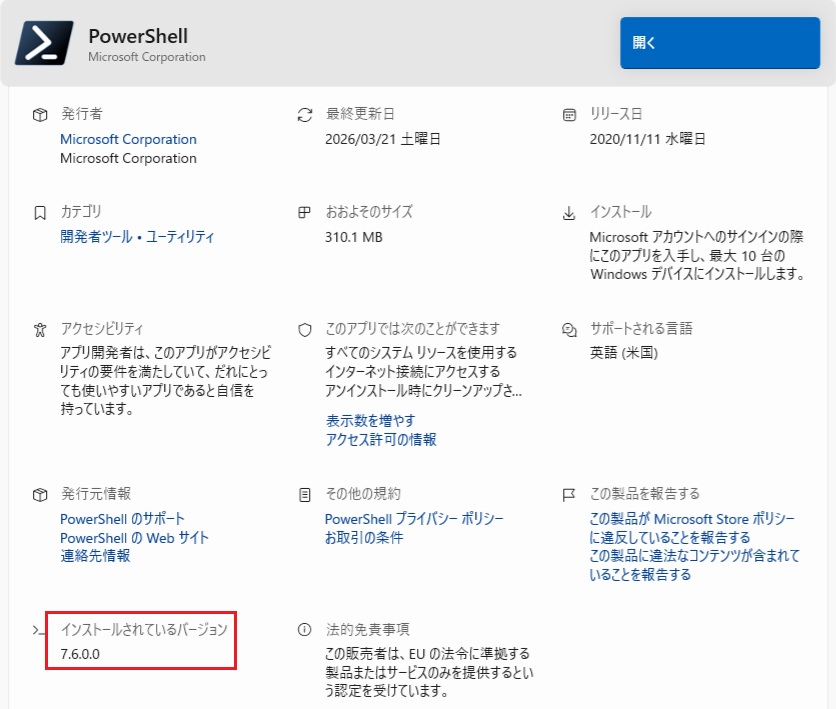
Task: Click the 最終更新日 heading
Action: tap(360, 114)
